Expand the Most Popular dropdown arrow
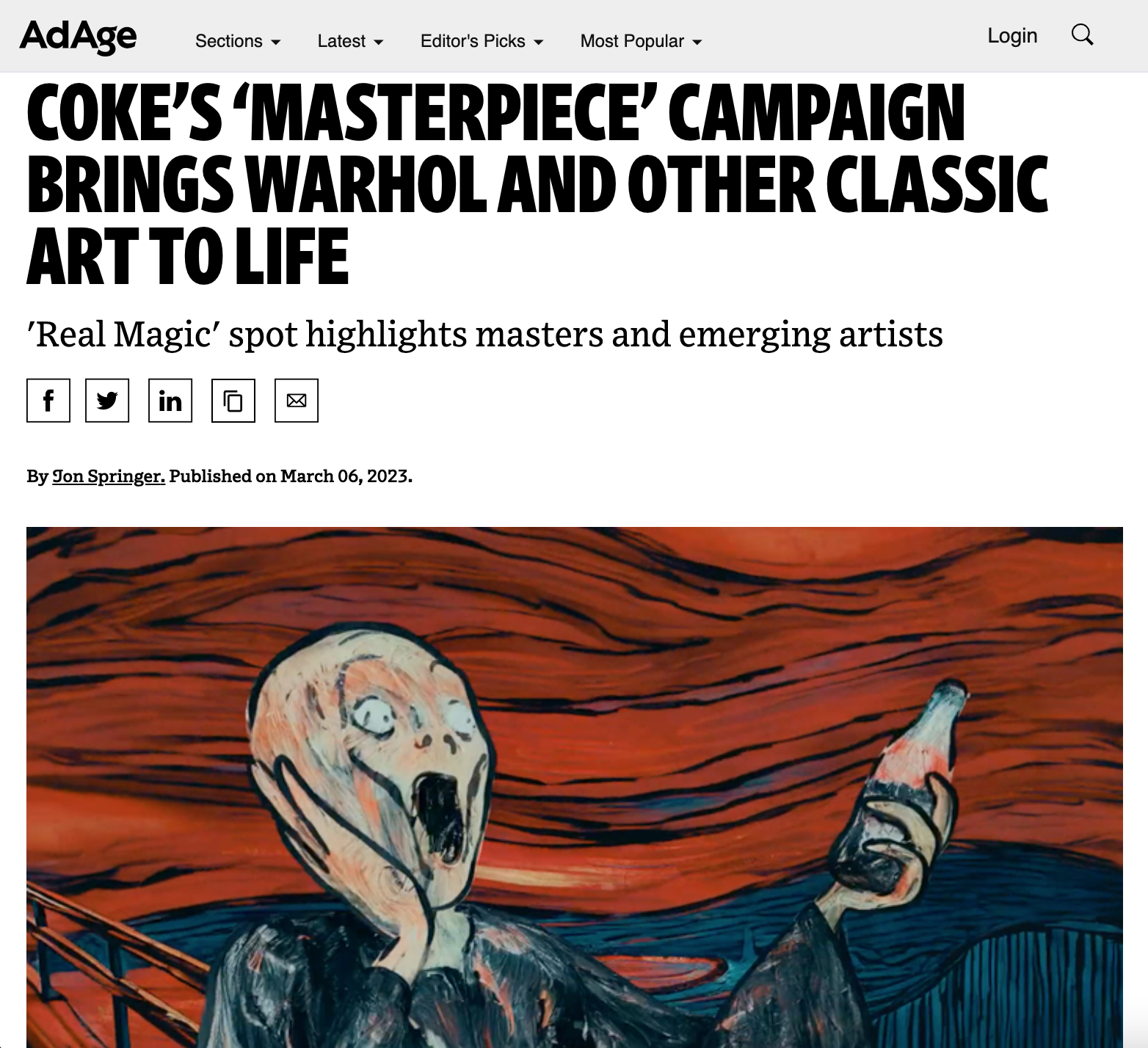This screenshot has width=1148, height=1048. coord(697,43)
